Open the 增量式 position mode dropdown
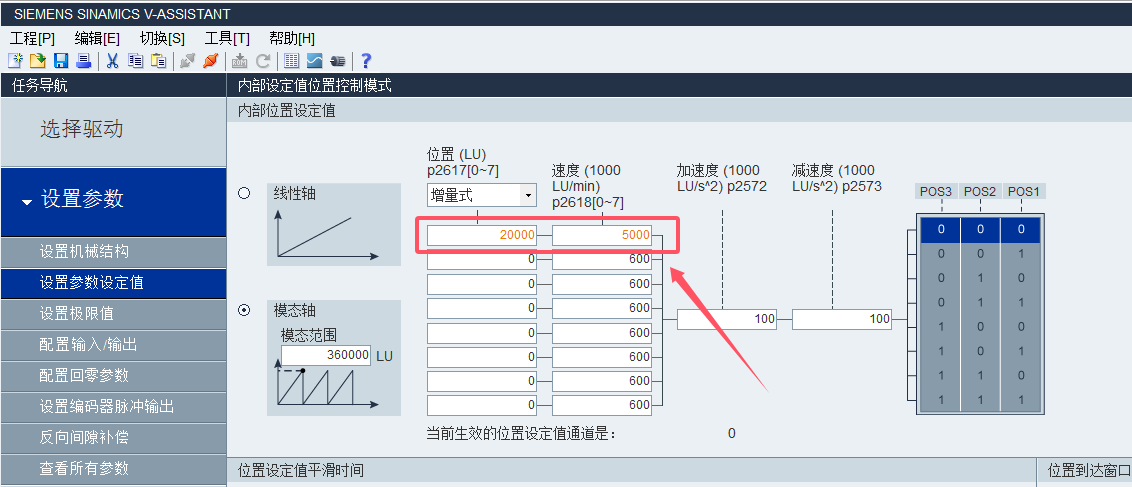This screenshot has width=1132, height=487. (481, 194)
